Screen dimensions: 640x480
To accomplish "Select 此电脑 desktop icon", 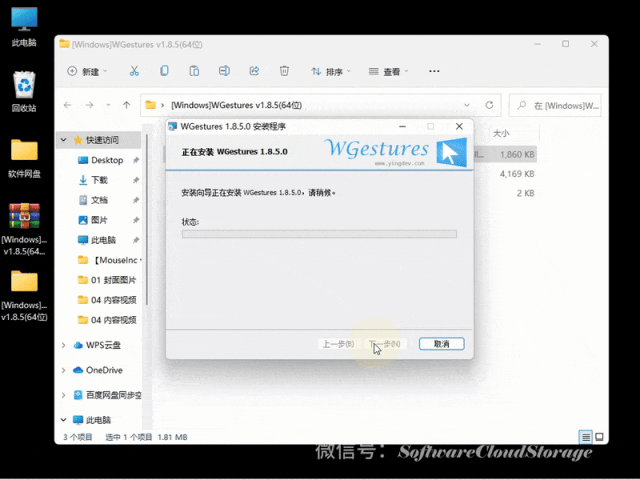I will pos(24,27).
